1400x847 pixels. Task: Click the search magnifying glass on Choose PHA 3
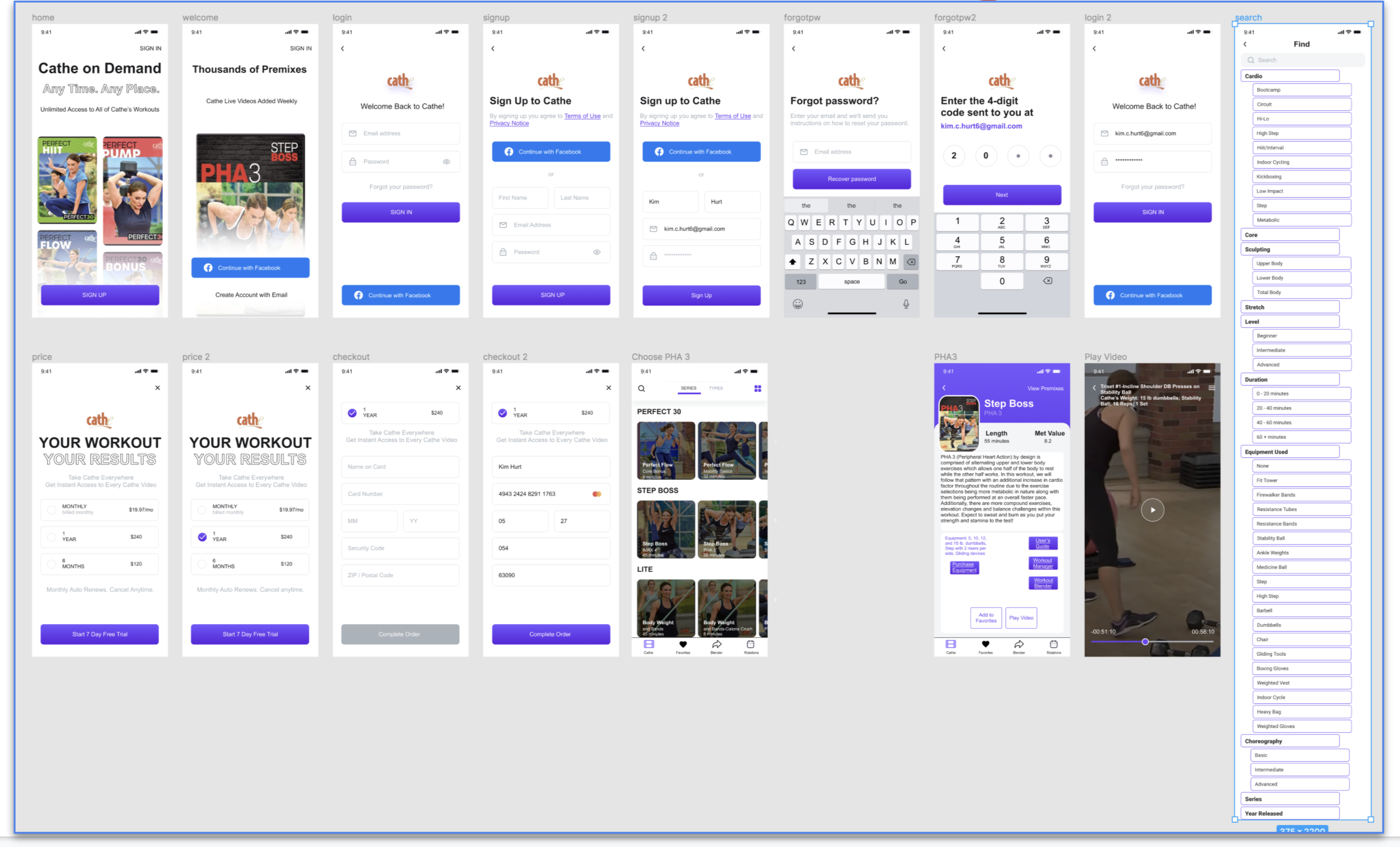pos(641,388)
